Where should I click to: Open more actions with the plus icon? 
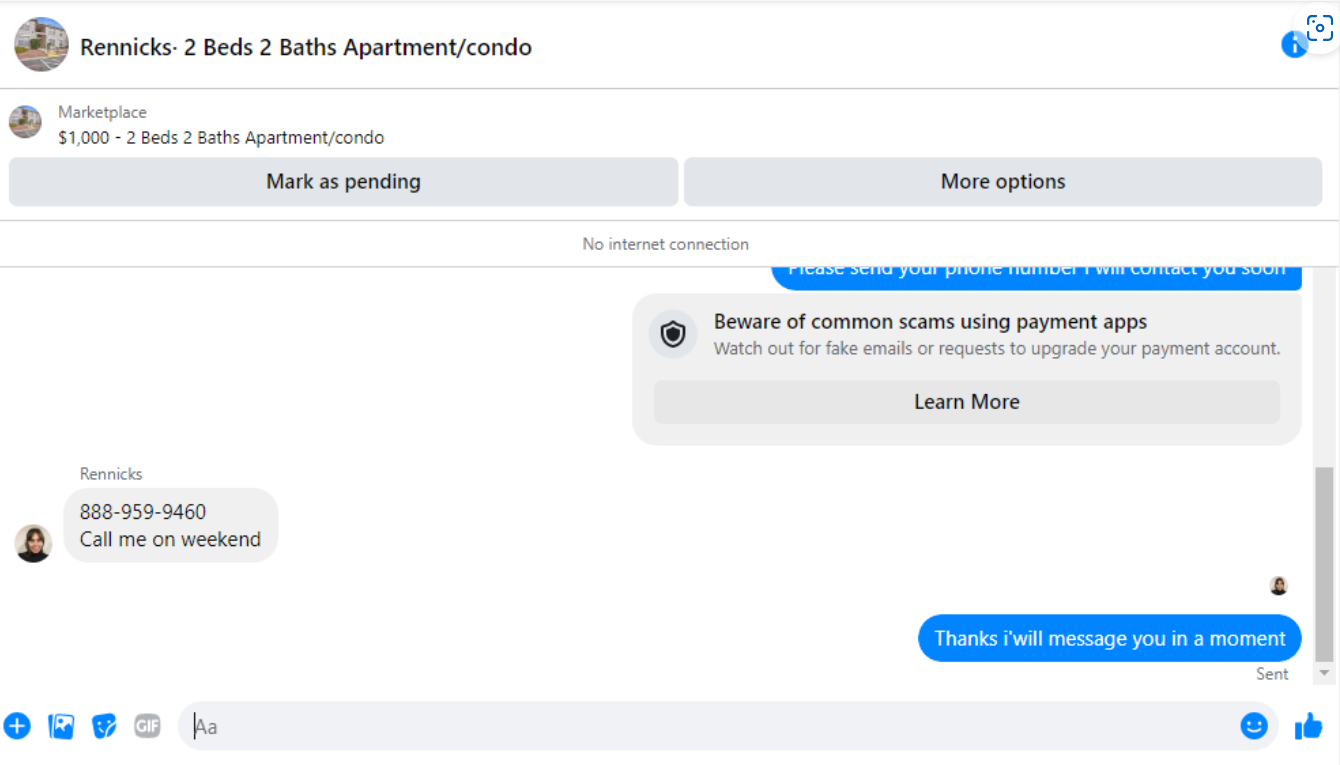click(17, 726)
